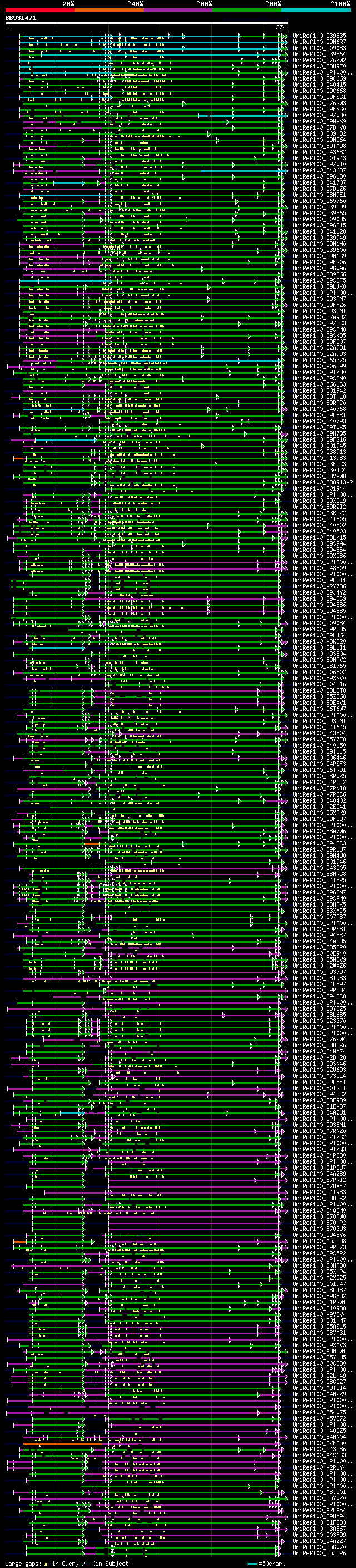This screenshot has height=1568, width=356.
Task: Select hit label UniRef100_C5GW70
Action: click(319, 1547)
